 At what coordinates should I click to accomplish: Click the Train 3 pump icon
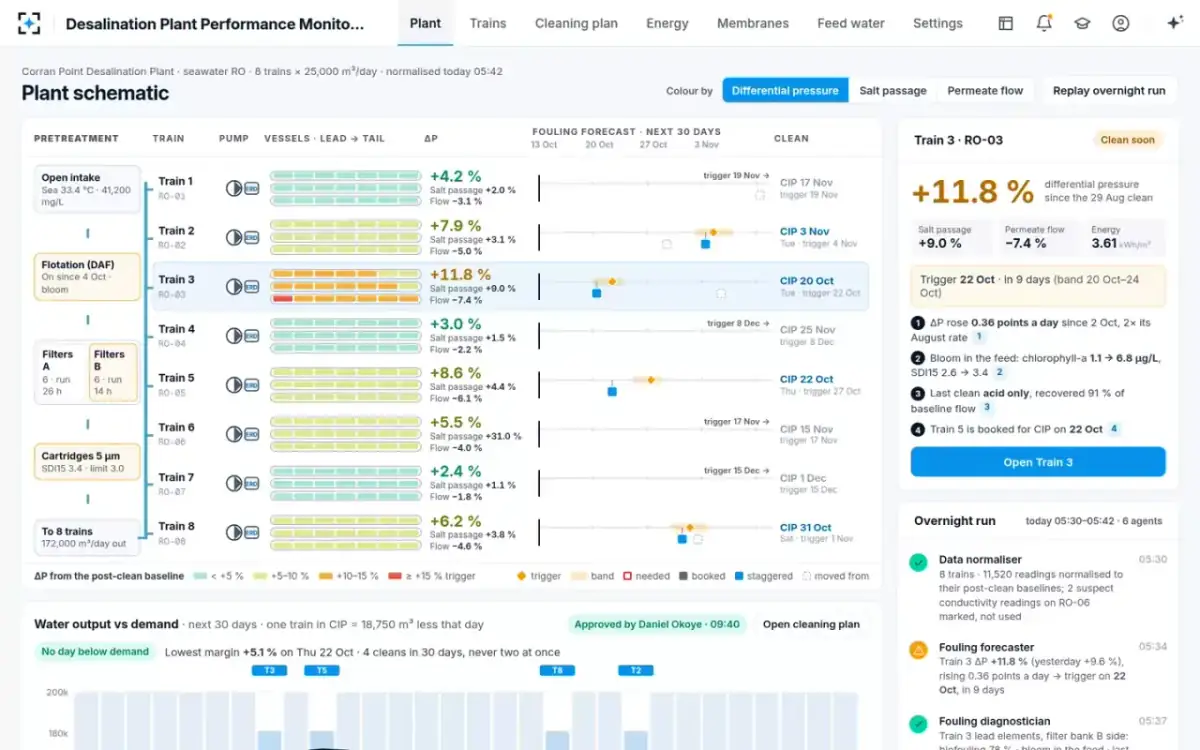pyautogui.click(x=234, y=286)
